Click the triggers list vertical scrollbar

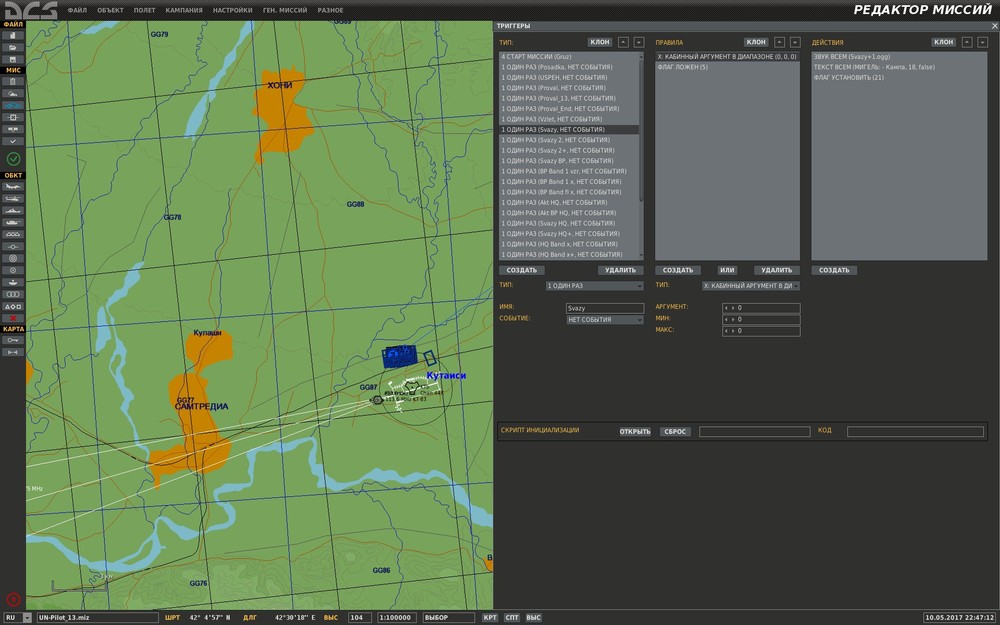641,130
